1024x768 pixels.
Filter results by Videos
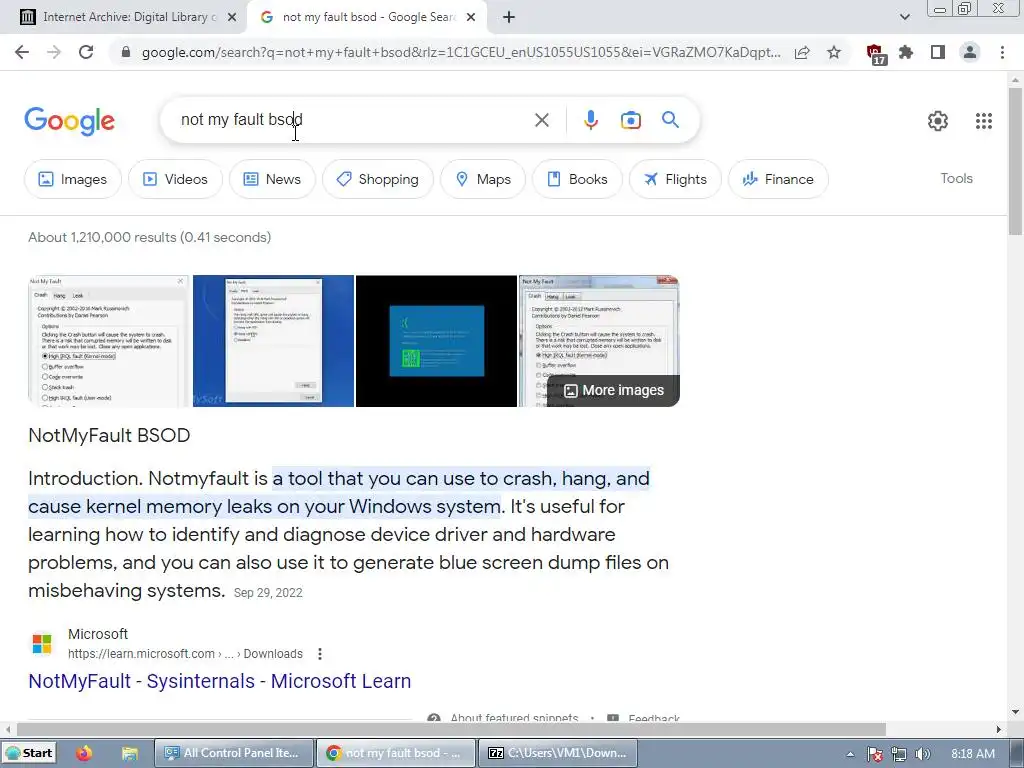pos(175,179)
